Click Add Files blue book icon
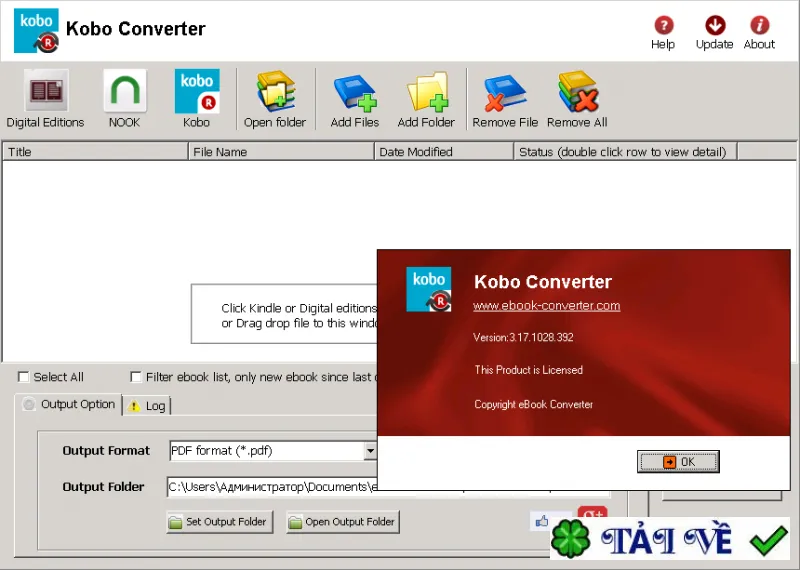Viewport: 800px width, 570px height. coord(355,99)
